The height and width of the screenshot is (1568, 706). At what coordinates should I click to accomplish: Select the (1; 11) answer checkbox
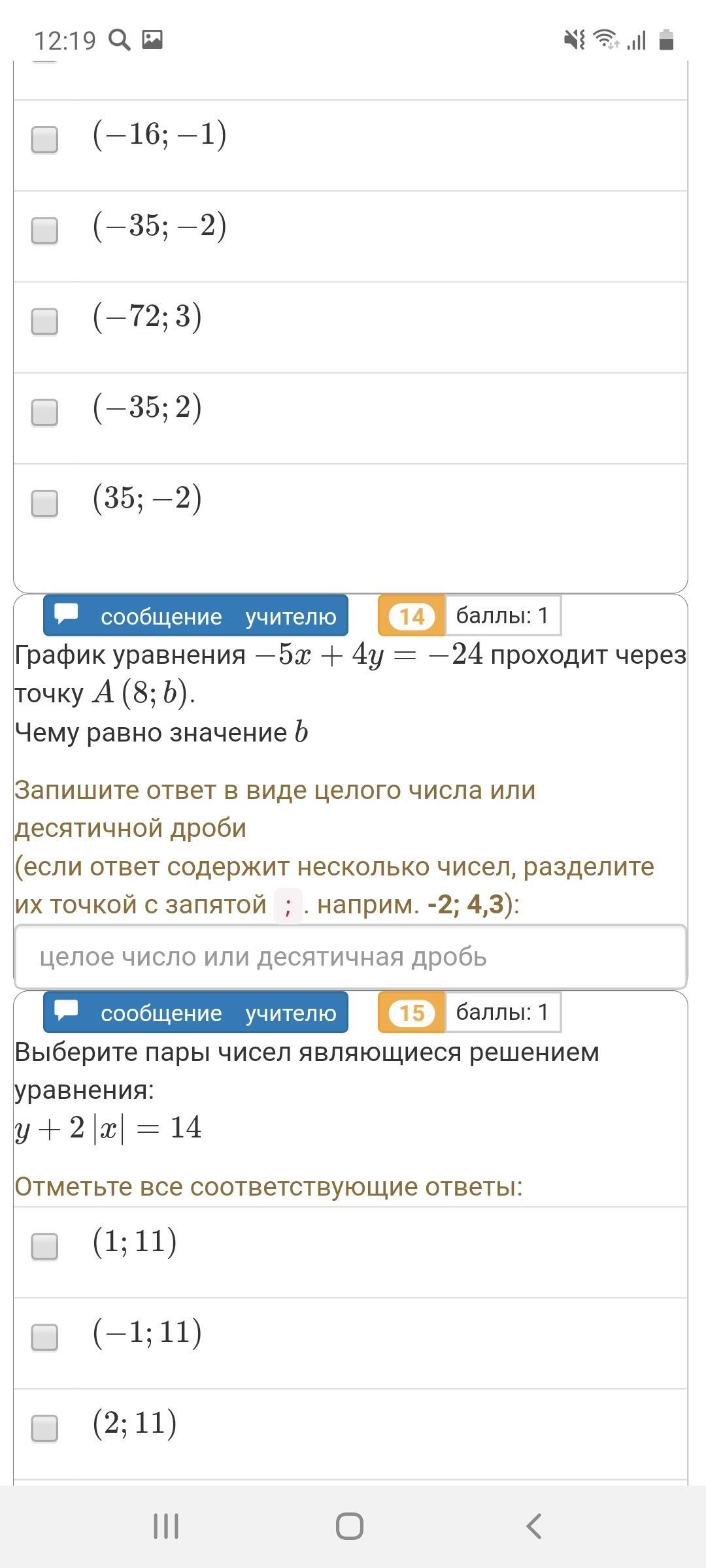(44, 1246)
